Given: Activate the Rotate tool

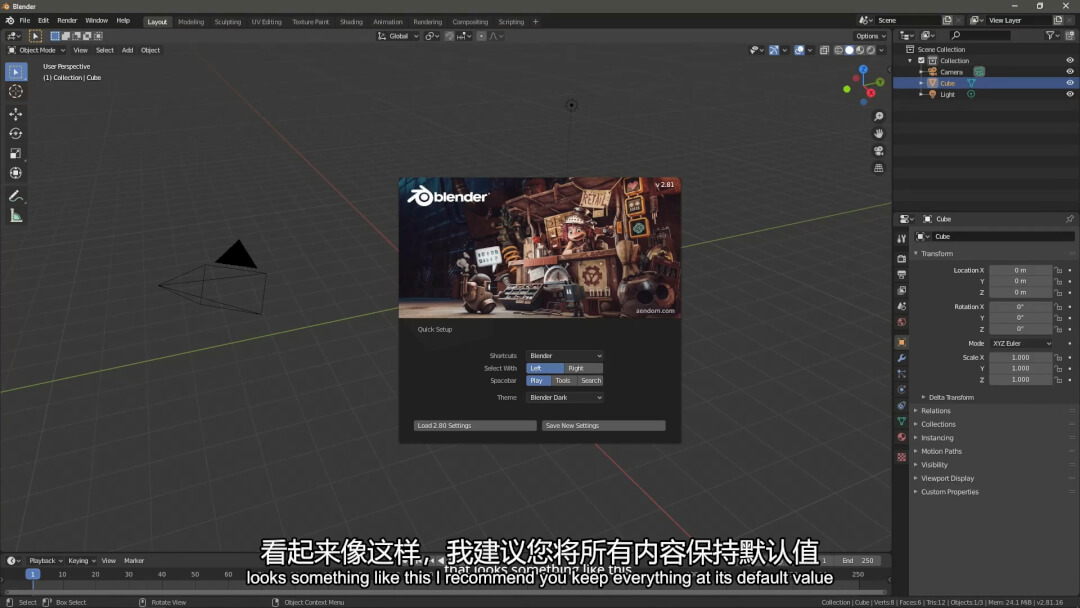Looking at the screenshot, I should pyautogui.click(x=16, y=134).
